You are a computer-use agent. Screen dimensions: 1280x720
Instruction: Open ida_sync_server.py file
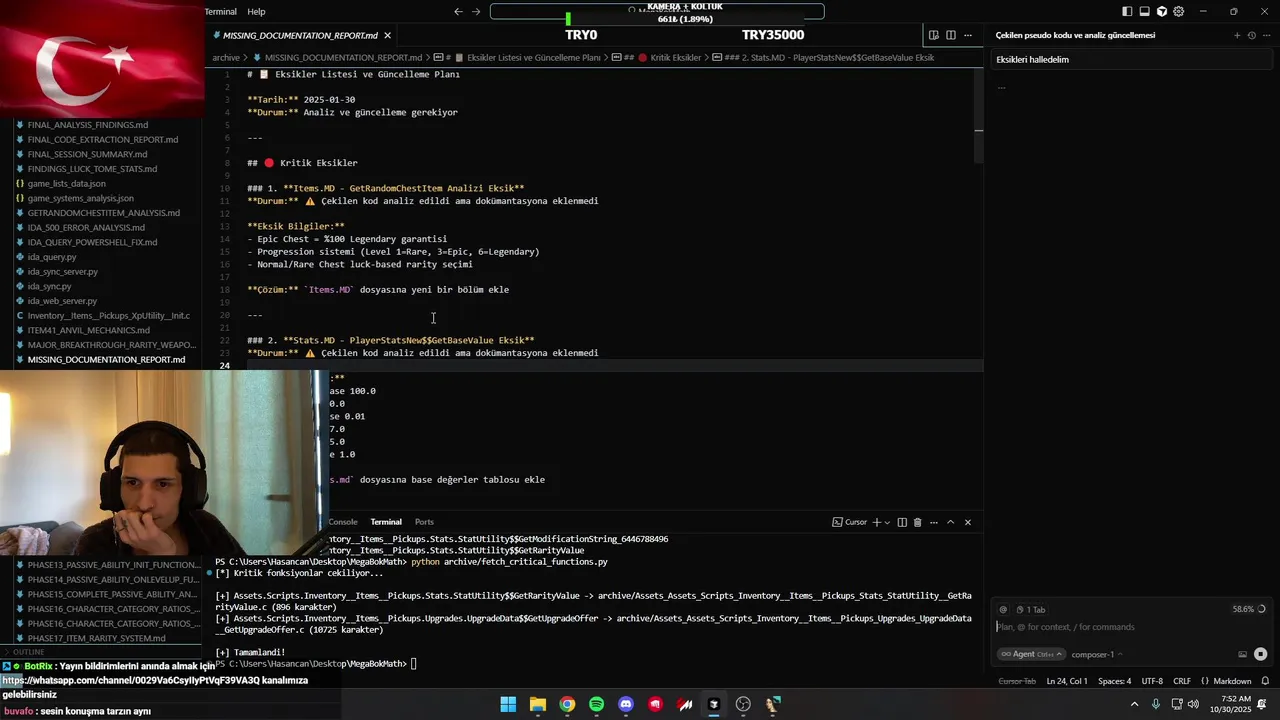(x=62, y=272)
